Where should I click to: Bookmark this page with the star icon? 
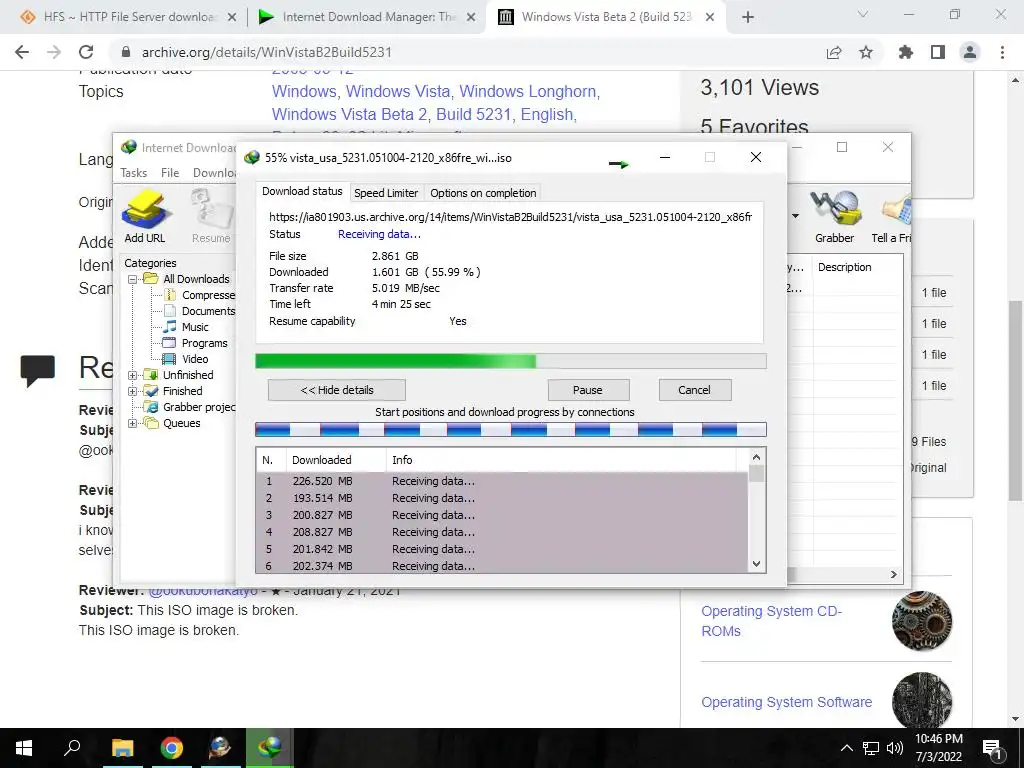pyautogui.click(x=866, y=52)
